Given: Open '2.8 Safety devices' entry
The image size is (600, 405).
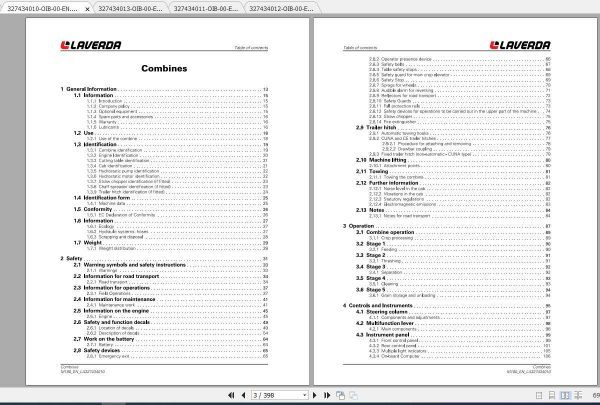Looking at the screenshot, I should (x=171, y=350).
